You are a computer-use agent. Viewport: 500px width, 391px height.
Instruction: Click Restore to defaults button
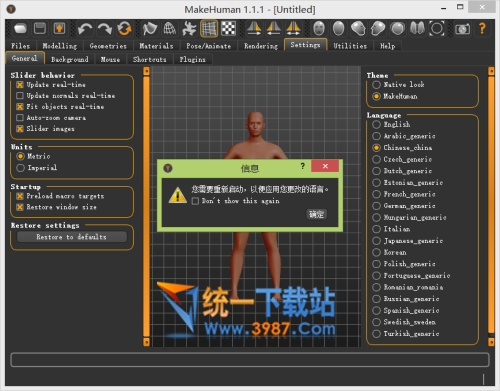click(72, 237)
